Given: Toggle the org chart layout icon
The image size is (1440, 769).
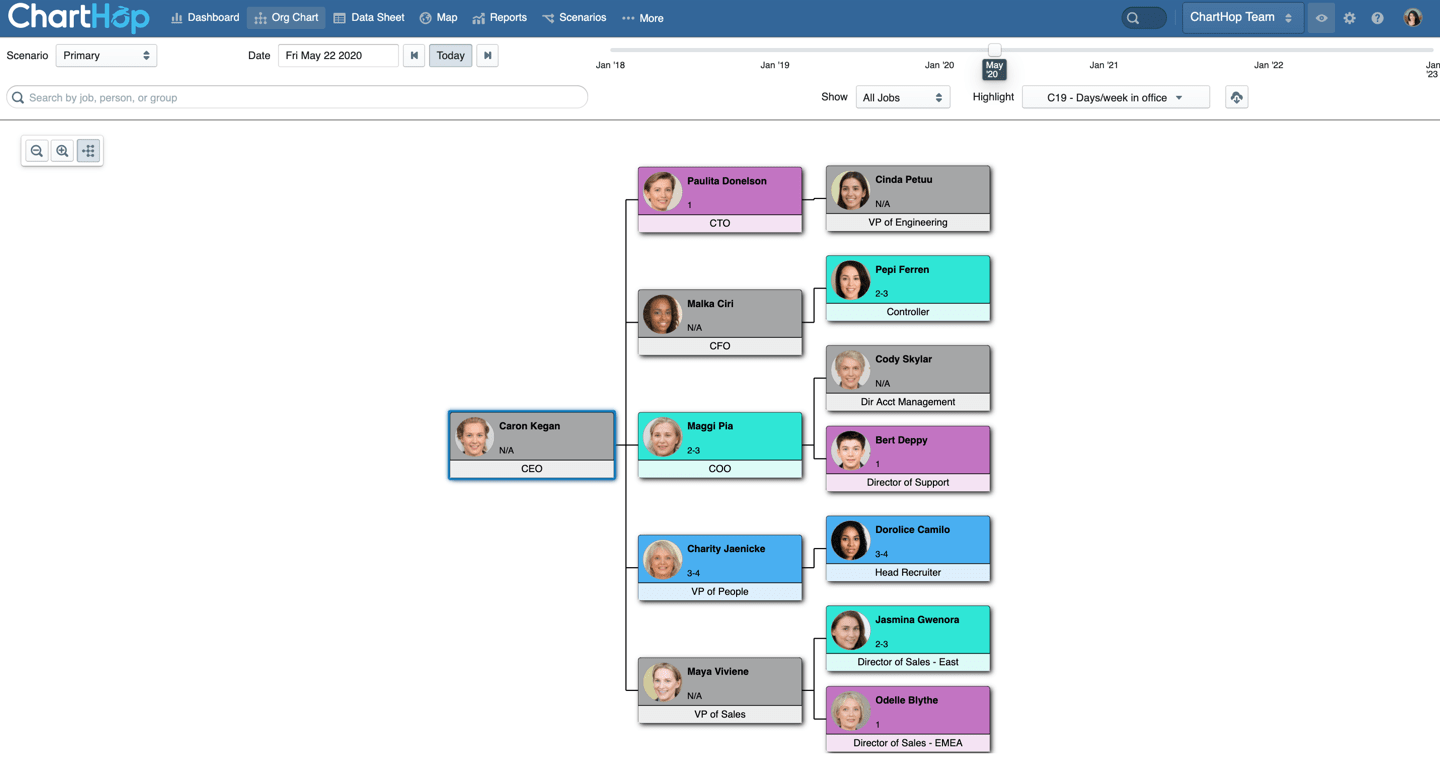Looking at the screenshot, I should pos(89,151).
